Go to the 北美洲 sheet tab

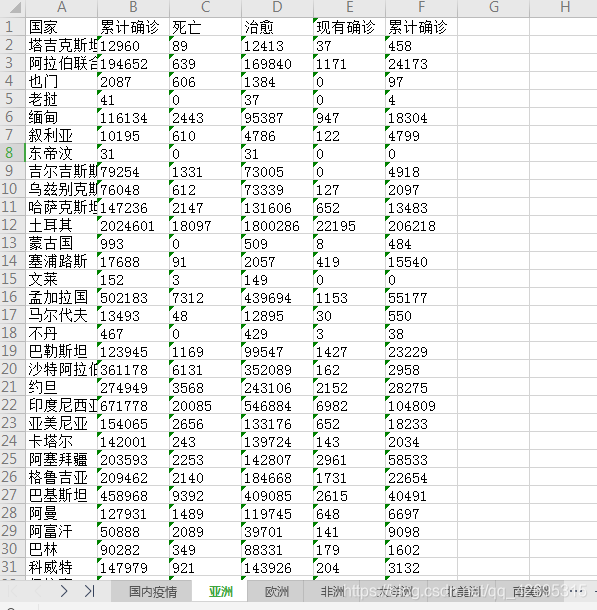tap(462, 592)
